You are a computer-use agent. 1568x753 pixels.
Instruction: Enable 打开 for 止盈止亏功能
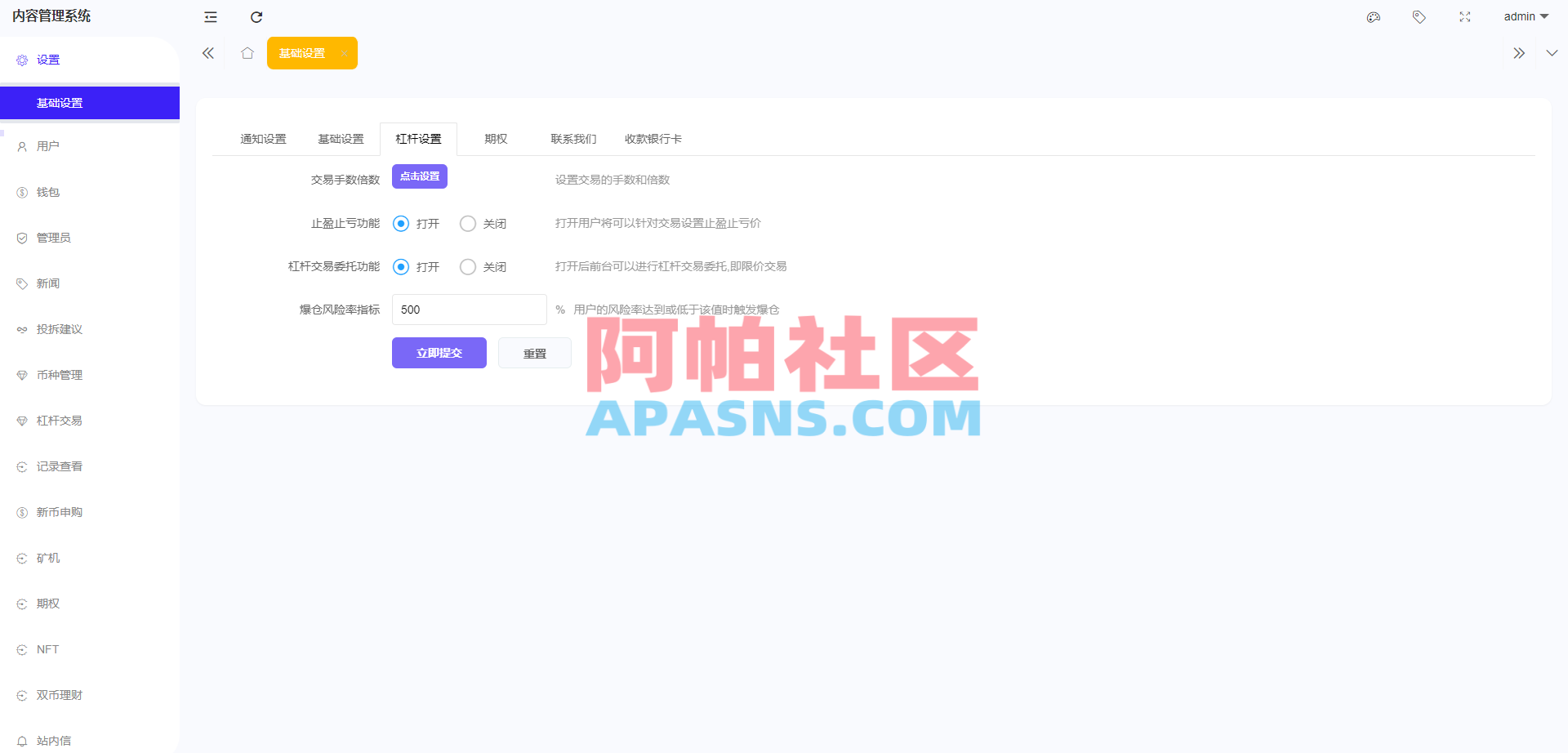click(400, 223)
